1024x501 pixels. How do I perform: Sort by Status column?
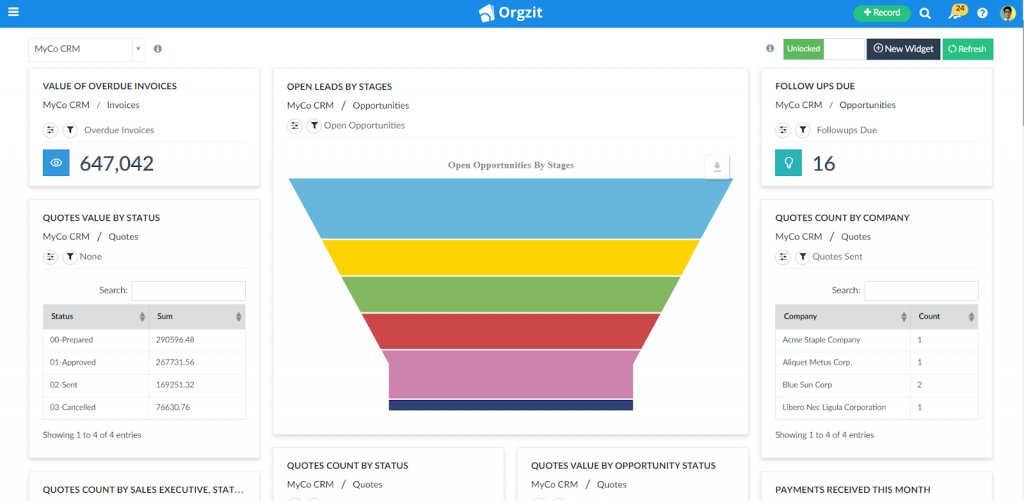(96, 316)
